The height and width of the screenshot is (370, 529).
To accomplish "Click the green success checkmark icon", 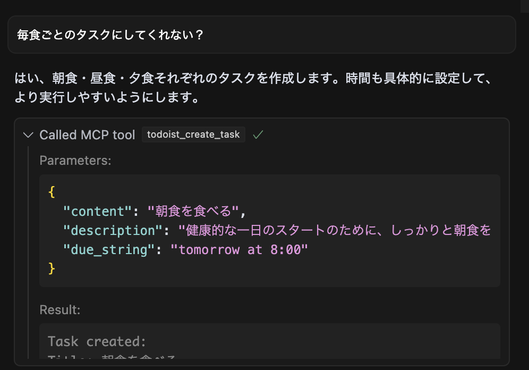I will click(x=258, y=135).
